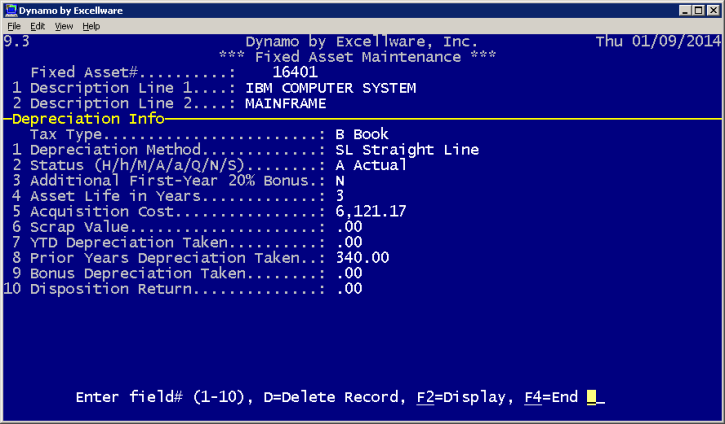Click the Scrap Value label
The width and height of the screenshot is (725, 424).
point(178,227)
